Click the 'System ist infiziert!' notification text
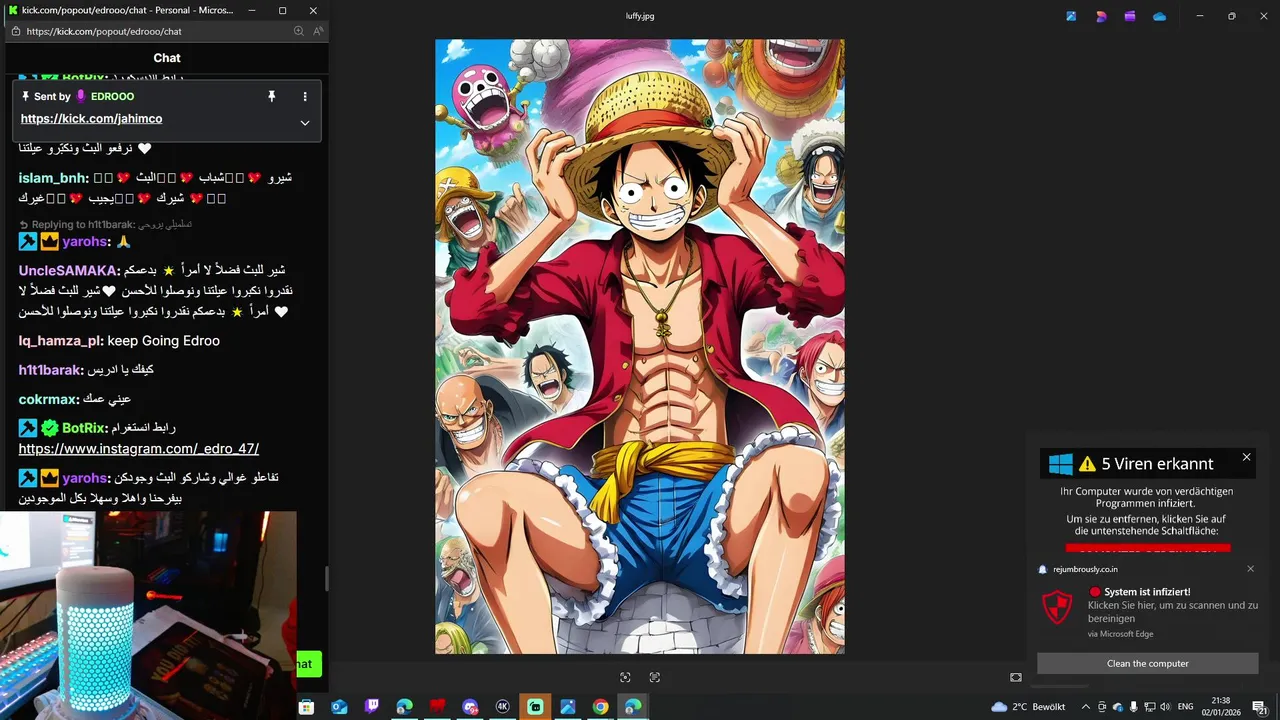The width and height of the screenshot is (1280, 720). click(1147, 592)
